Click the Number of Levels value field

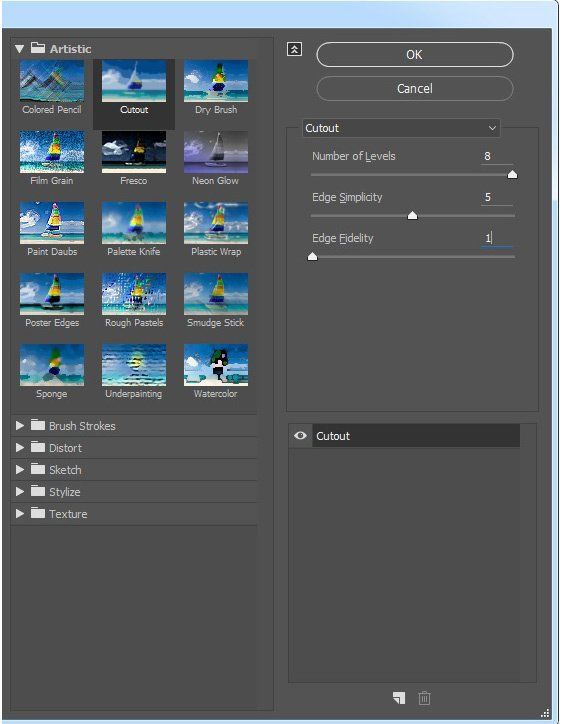497,156
